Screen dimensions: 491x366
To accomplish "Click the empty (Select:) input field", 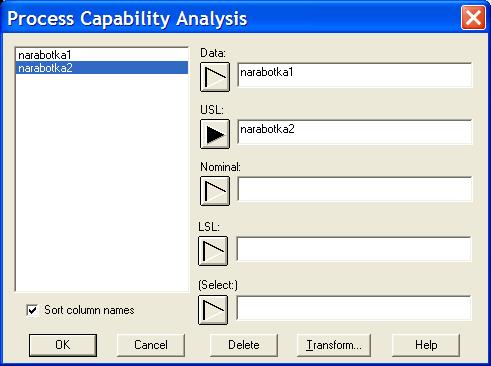I will [x=354, y=308].
